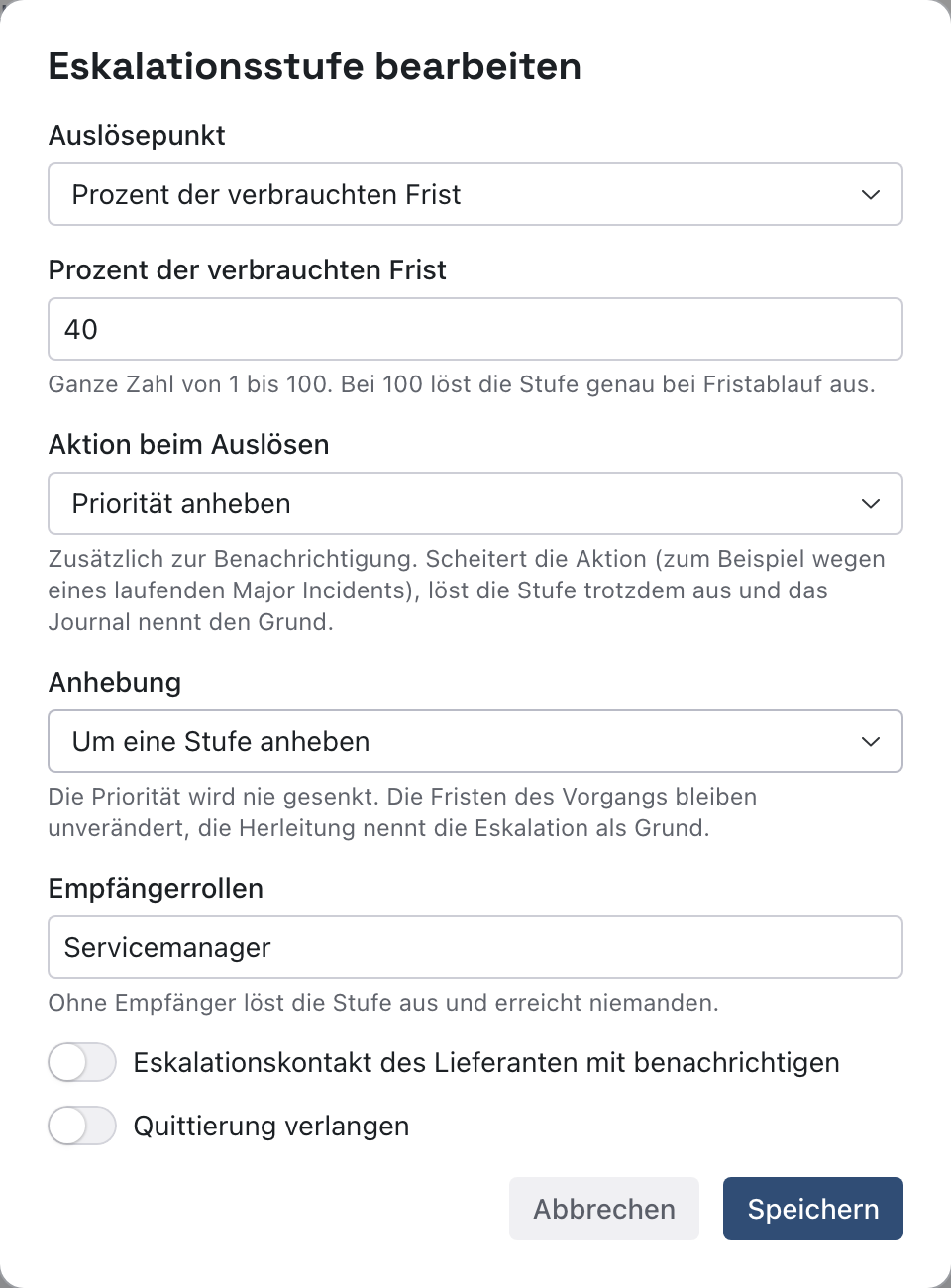Image resolution: width=951 pixels, height=1288 pixels.
Task: Click the chevron icon in Auslösepunkt dropdown
Action: coord(871,195)
